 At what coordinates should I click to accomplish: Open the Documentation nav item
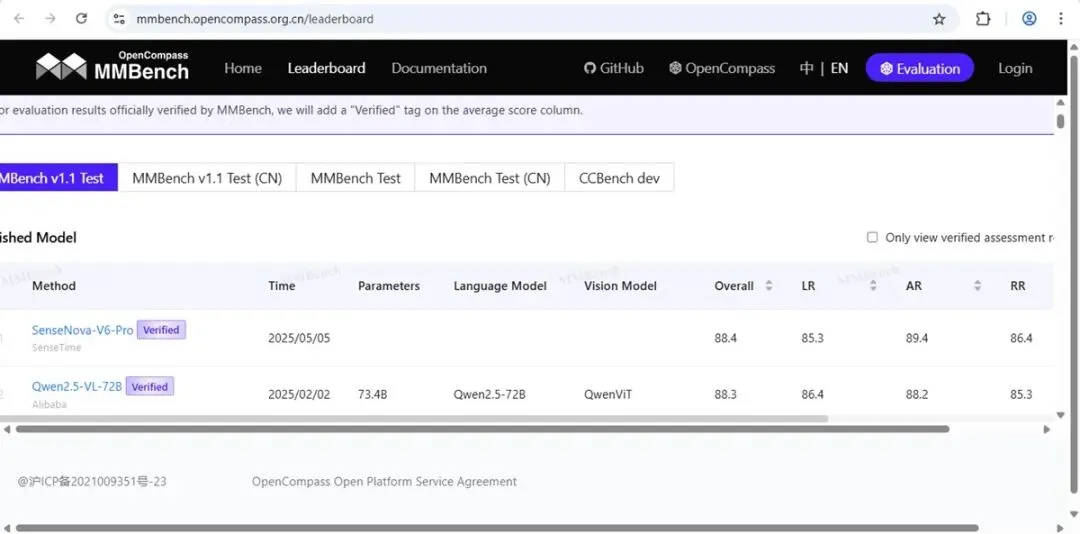(439, 68)
